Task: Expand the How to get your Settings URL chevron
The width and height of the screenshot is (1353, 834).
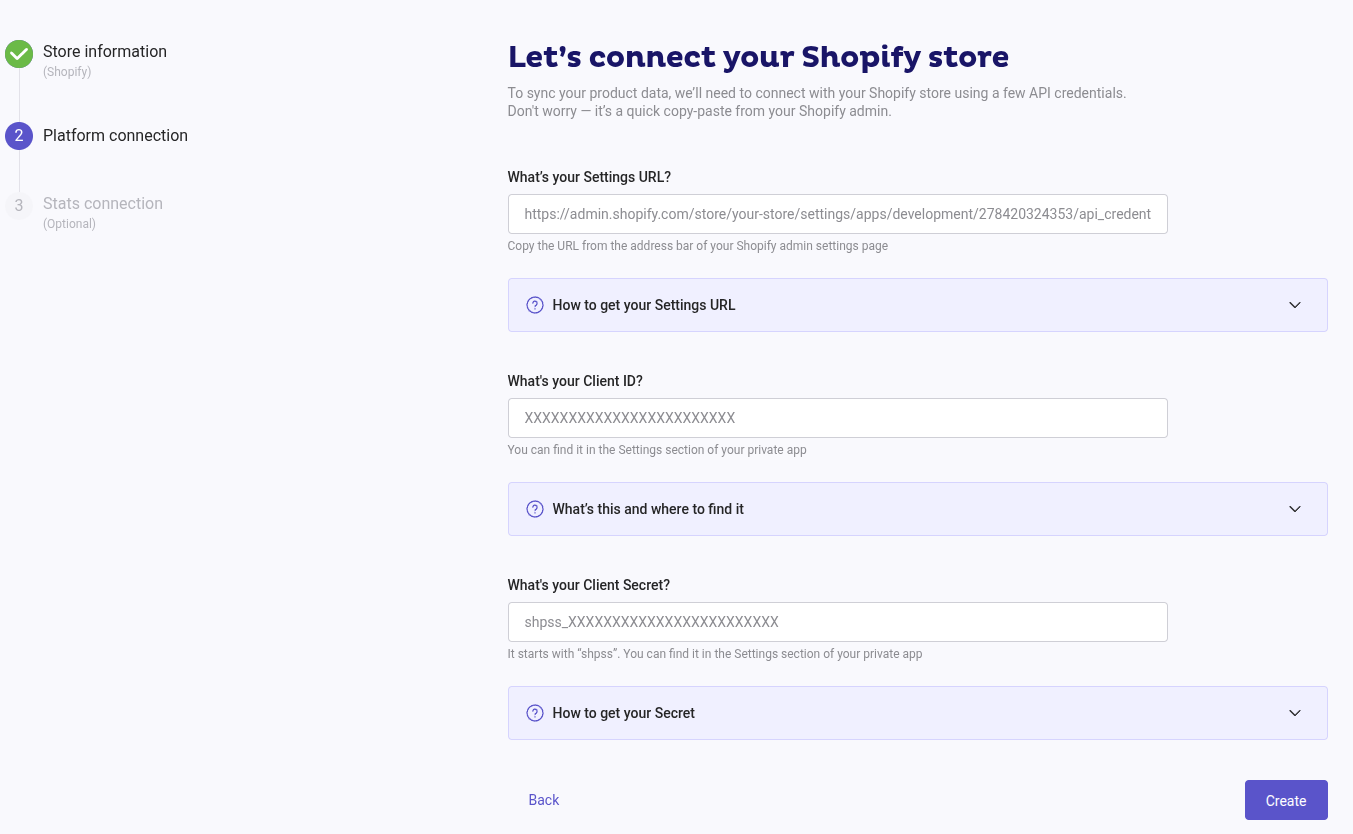Action: (1295, 305)
